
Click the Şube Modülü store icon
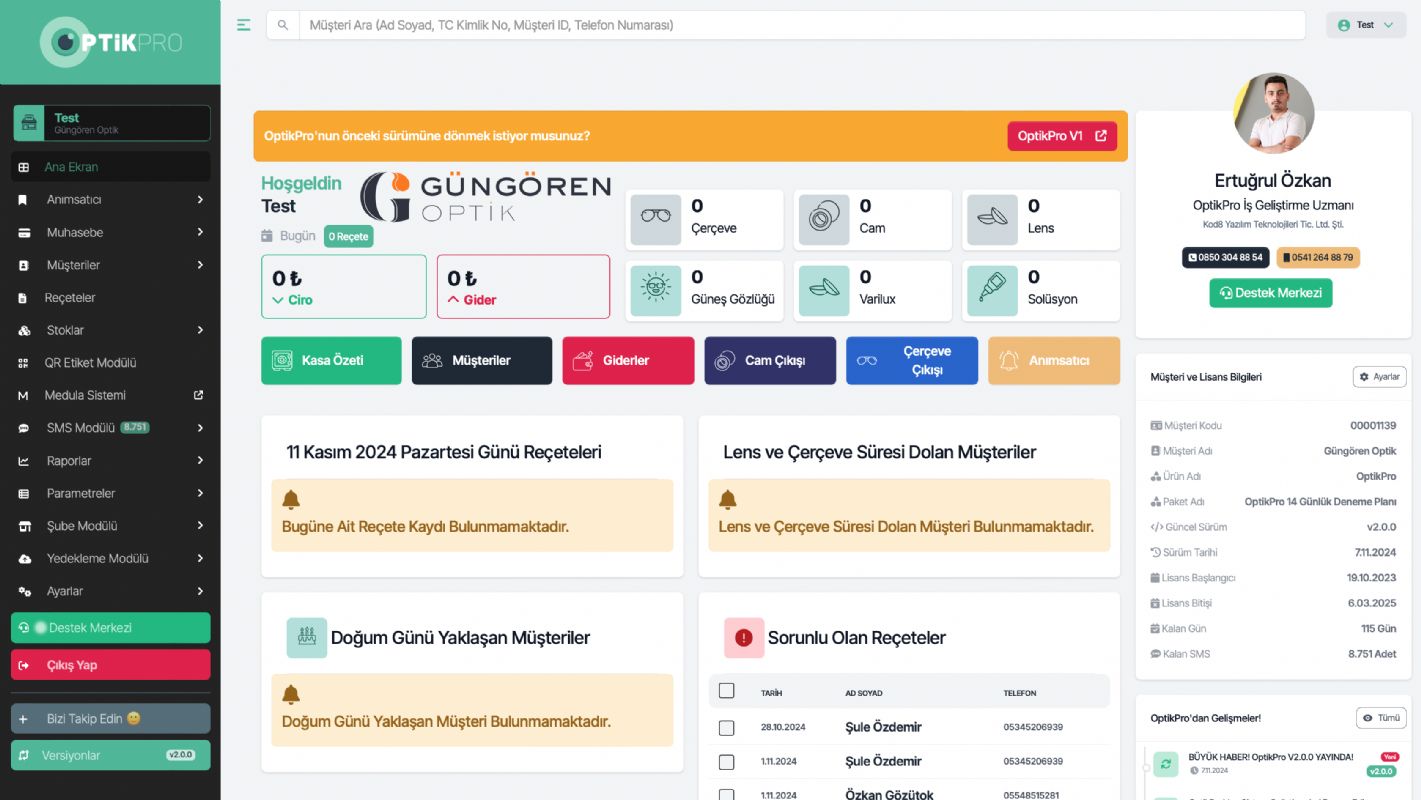(24, 526)
